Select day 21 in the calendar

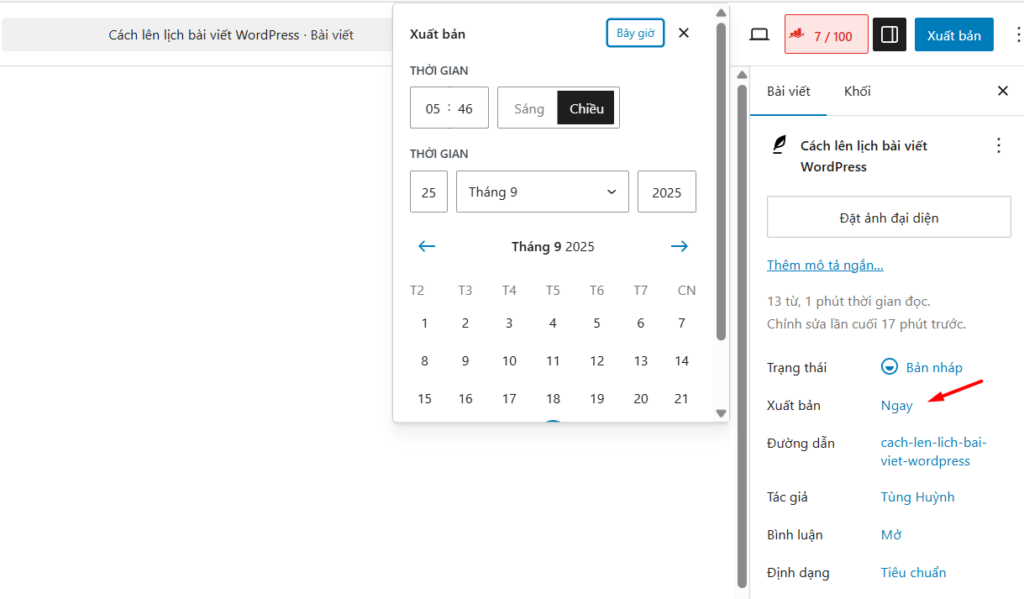tap(681, 398)
